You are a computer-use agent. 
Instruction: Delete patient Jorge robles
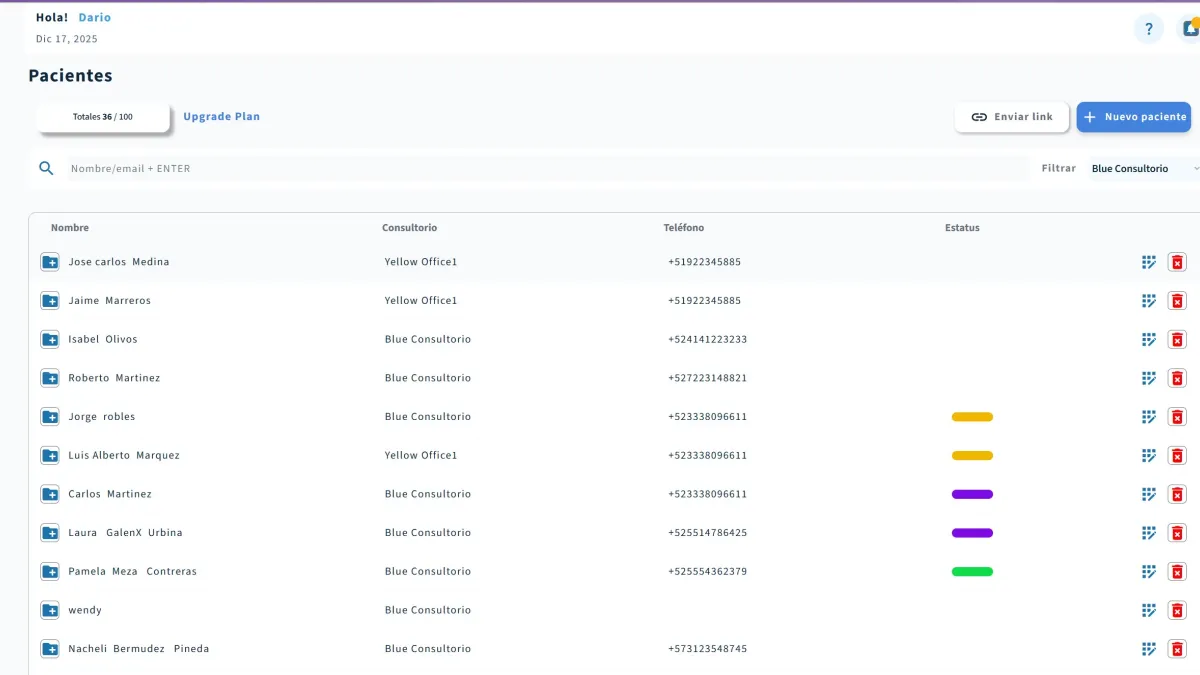(1177, 417)
